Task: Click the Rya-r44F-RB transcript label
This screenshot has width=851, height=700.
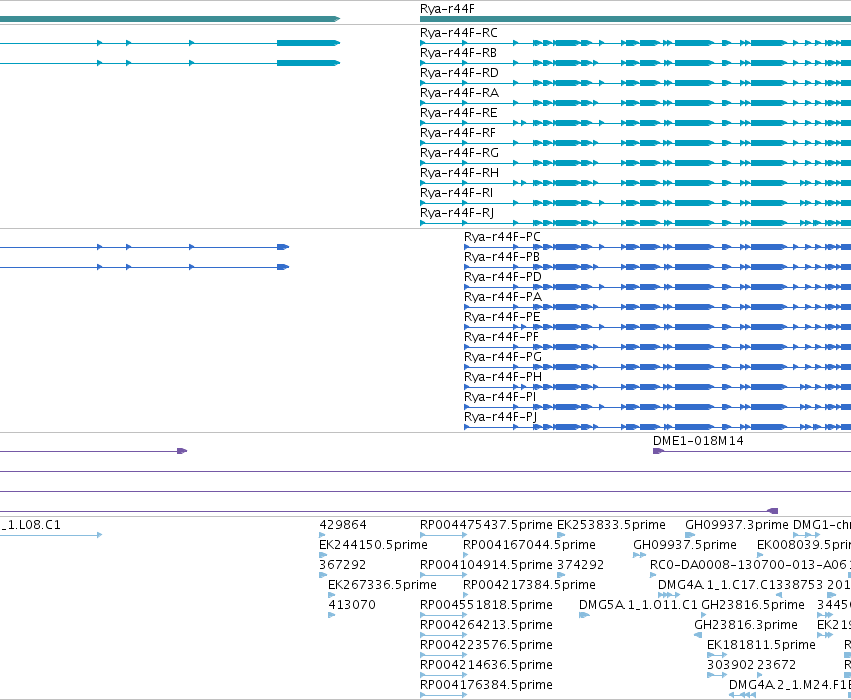Action: [458, 53]
